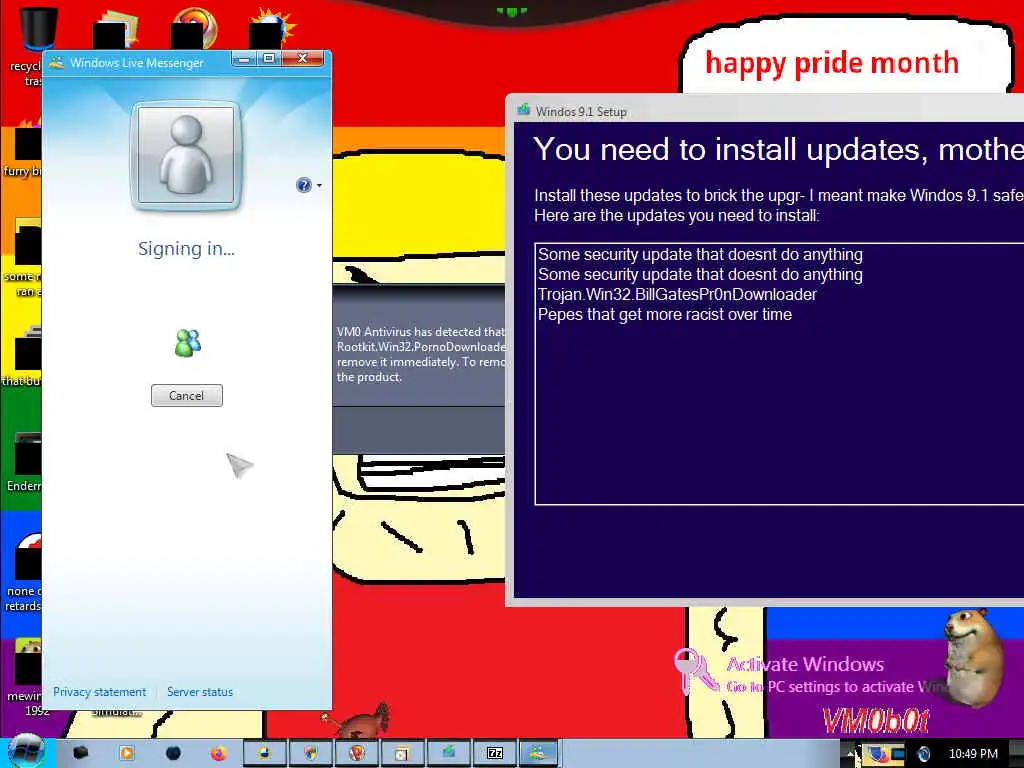Select Trojan.Win32.BillGatesPr0nDownloader in the update list
The width and height of the screenshot is (1024, 768).
pyautogui.click(x=677, y=295)
